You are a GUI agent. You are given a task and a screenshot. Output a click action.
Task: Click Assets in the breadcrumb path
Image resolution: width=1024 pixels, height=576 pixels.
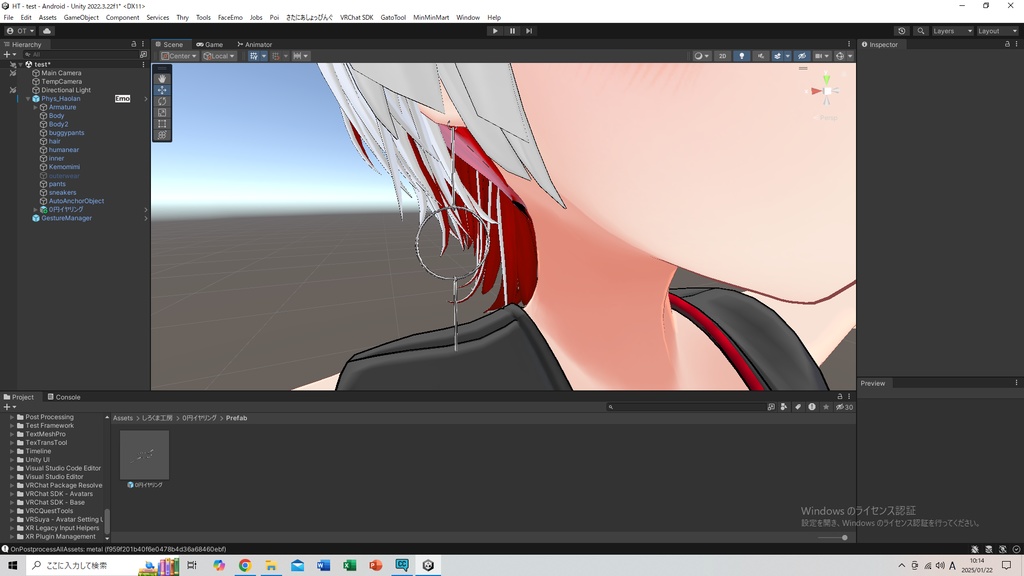[123, 418]
